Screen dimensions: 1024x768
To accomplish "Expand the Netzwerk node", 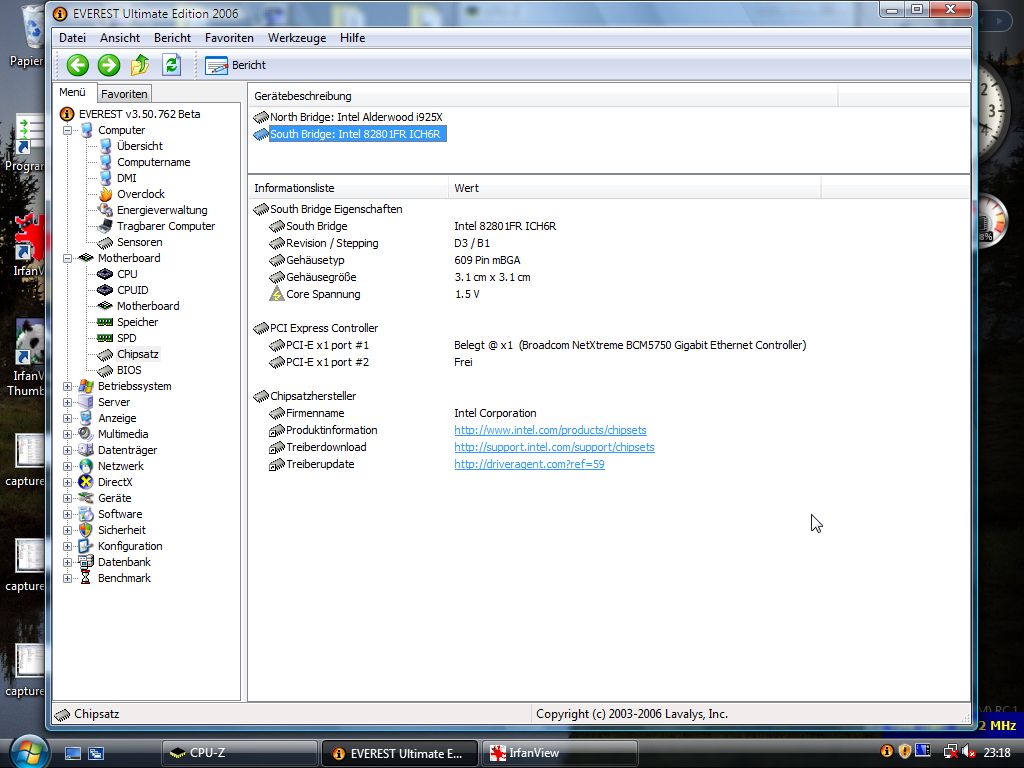I will (67, 466).
